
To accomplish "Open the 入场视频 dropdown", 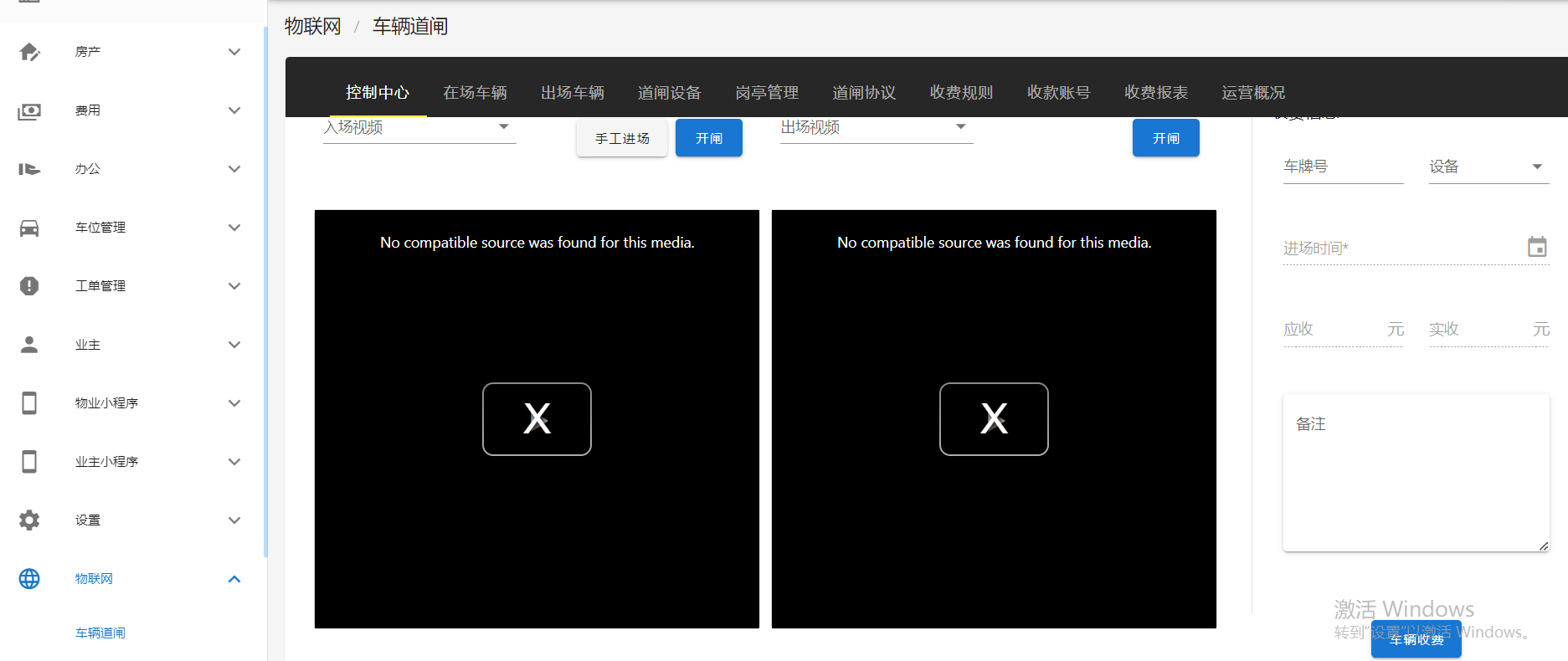I will (x=419, y=128).
